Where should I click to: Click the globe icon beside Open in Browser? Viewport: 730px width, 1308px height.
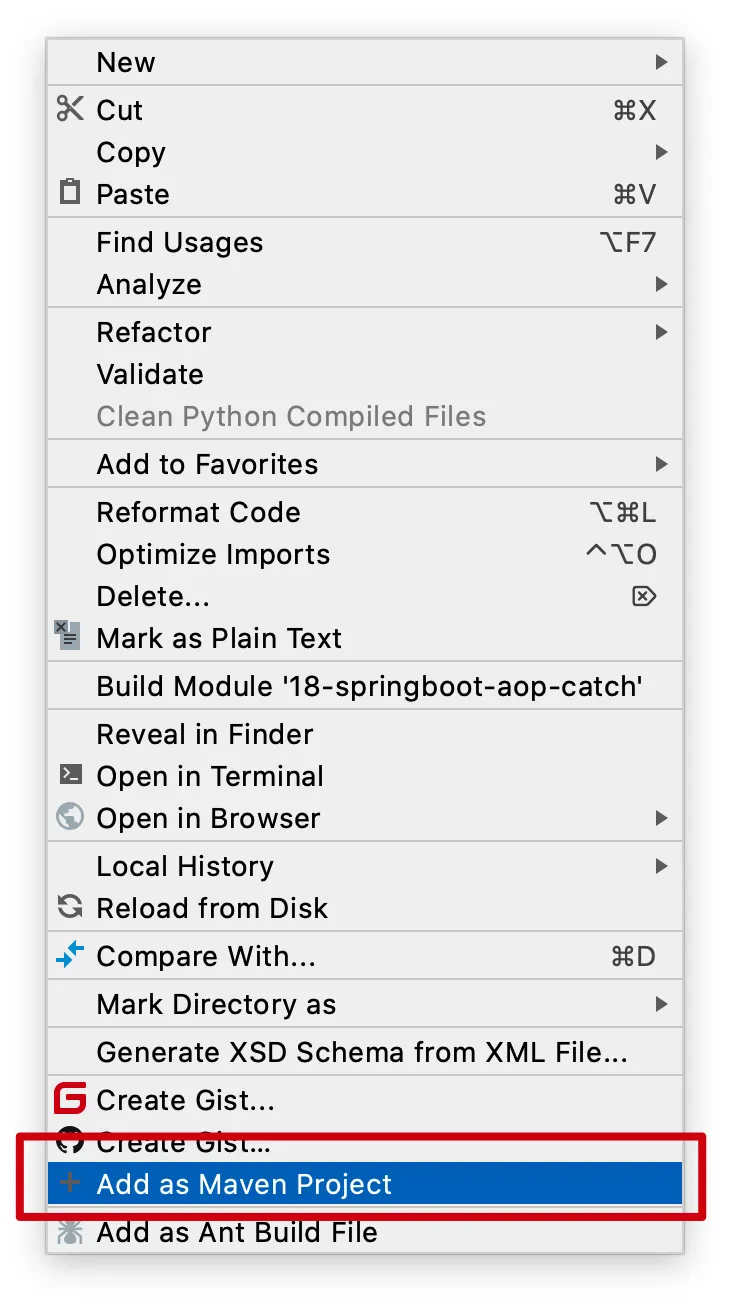(x=70, y=817)
